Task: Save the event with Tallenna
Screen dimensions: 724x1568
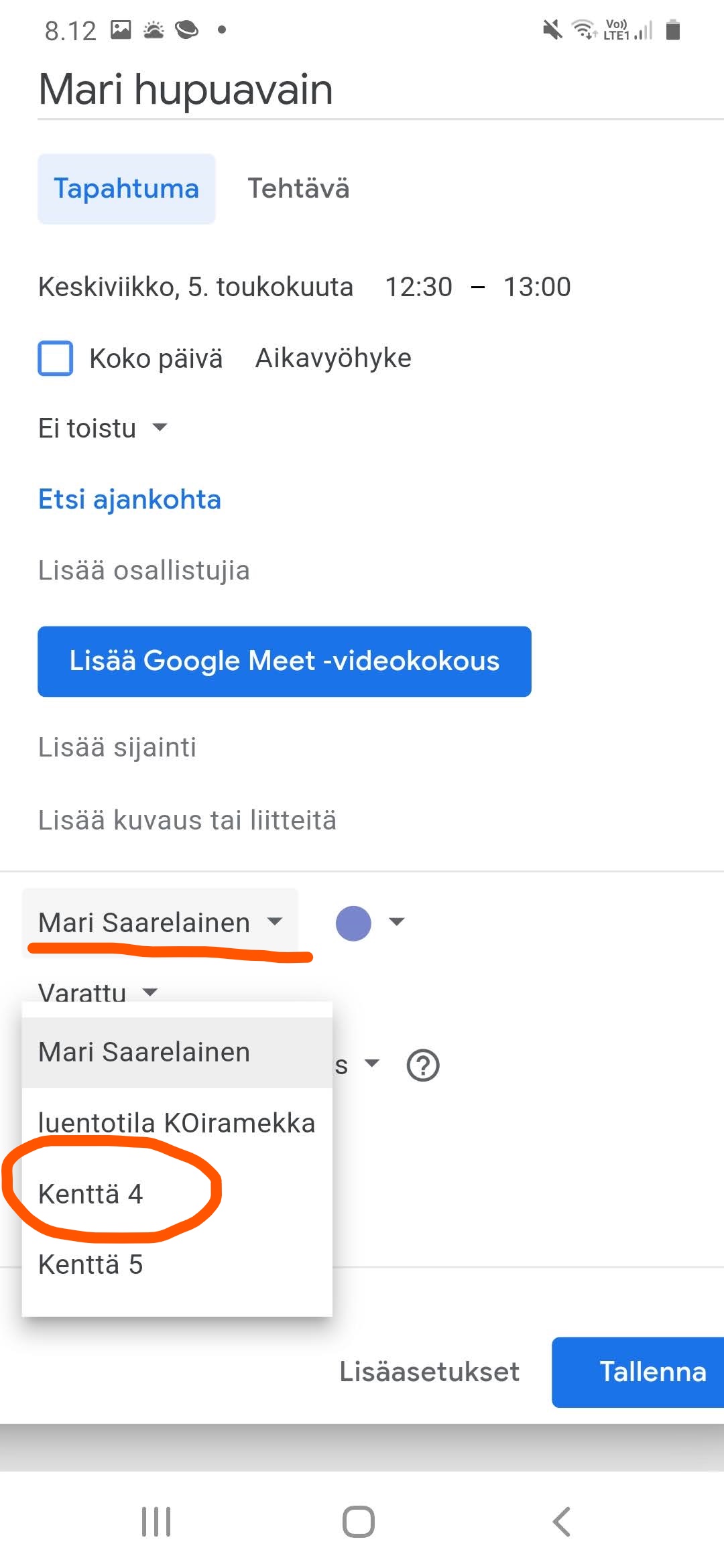Action: [638, 1372]
